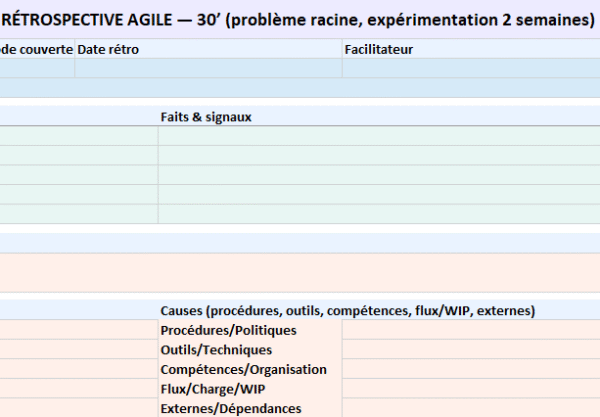Click the large empty orange cell above Causes
The height and width of the screenshot is (417, 600).
(x=300, y=272)
